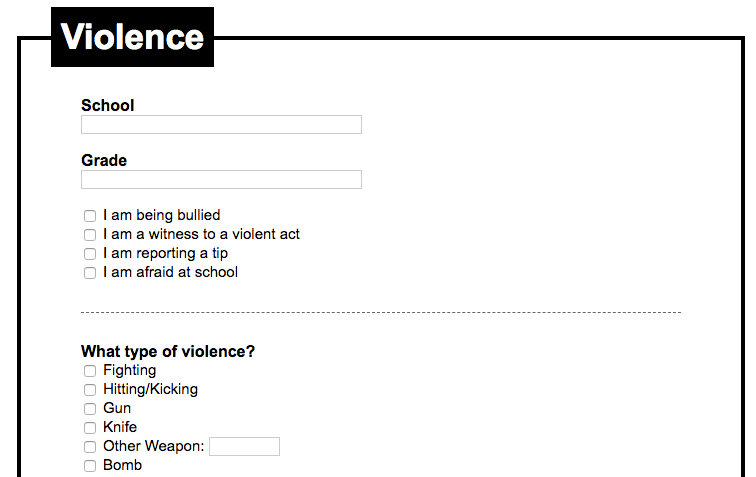This screenshot has width=756, height=477.
Task: Click the Other Weapon text box
Action: [244, 446]
